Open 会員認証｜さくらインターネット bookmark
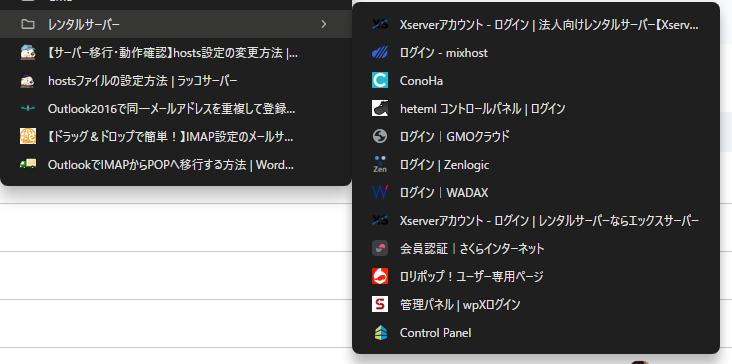Image resolution: width=732 pixels, height=364 pixels. pos(535,248)
